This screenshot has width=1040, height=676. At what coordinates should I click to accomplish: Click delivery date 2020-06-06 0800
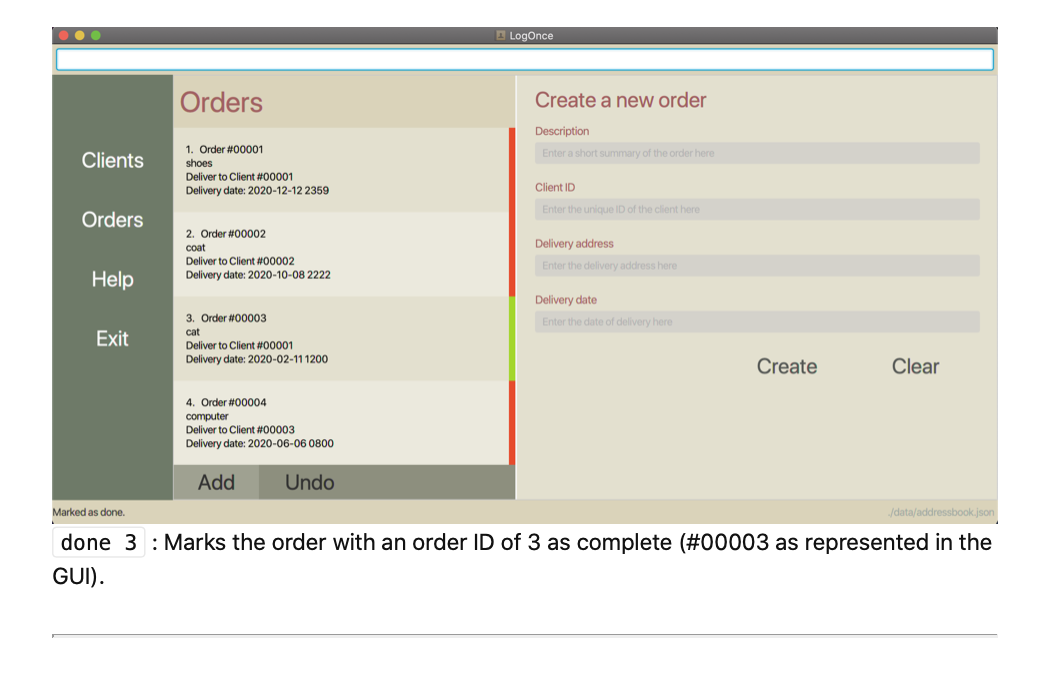[x=259, y=443]
